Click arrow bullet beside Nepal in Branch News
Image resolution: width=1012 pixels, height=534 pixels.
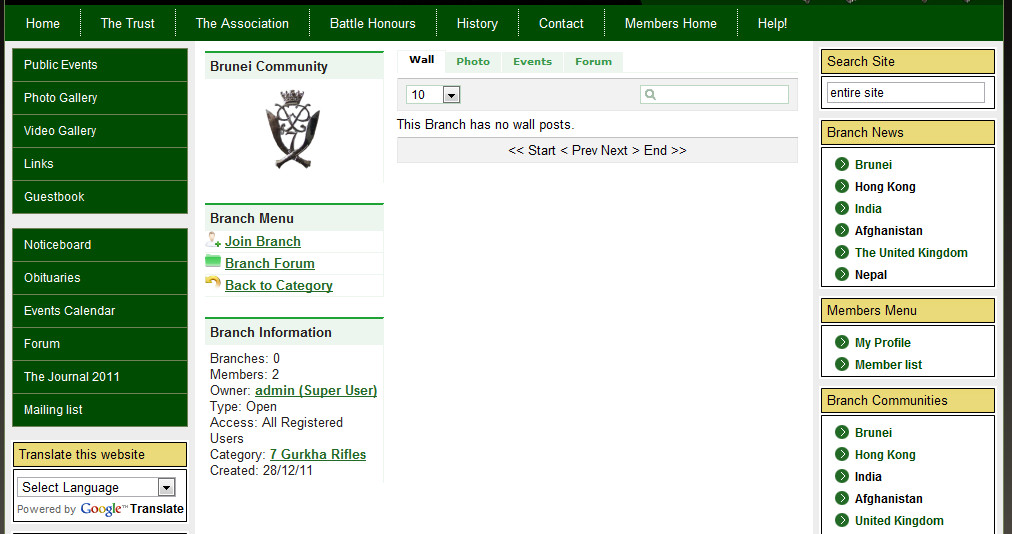[x=842, y=274]
